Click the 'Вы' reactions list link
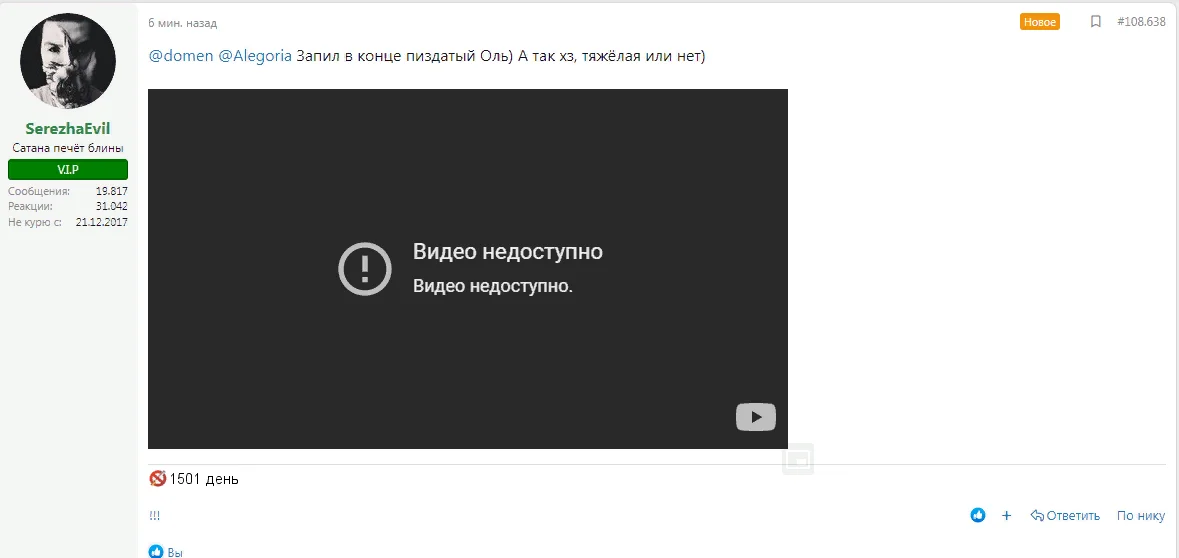This screenshot has width=1179, height=558. click(x=175, y=552)
